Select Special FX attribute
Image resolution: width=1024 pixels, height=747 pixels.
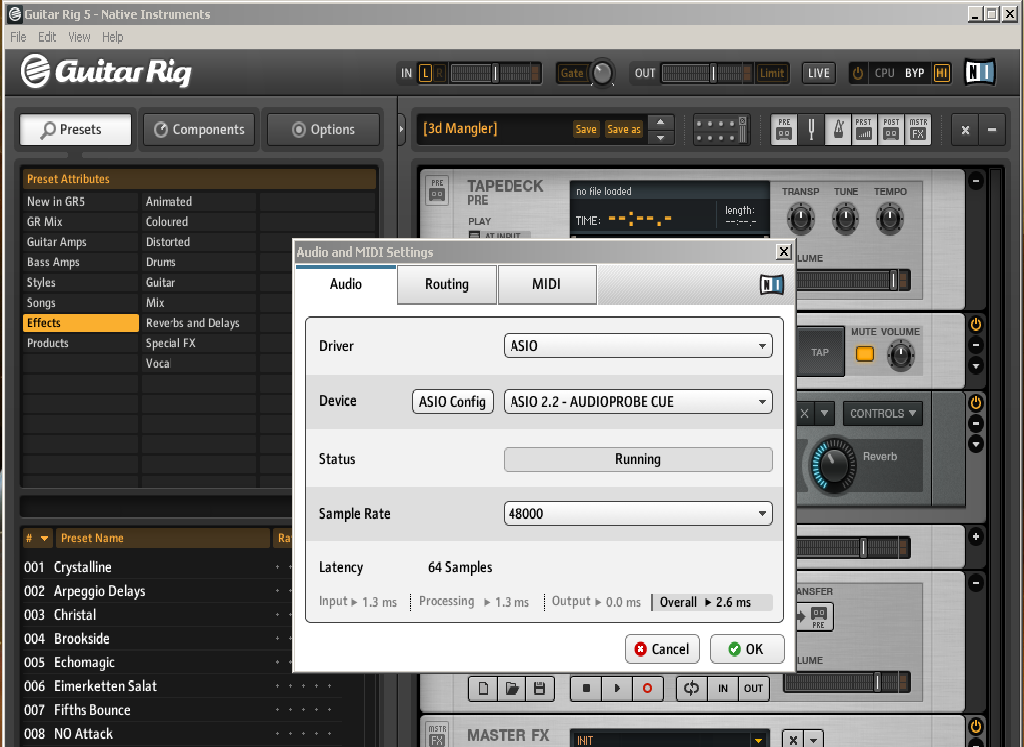[x=199, y=343]
